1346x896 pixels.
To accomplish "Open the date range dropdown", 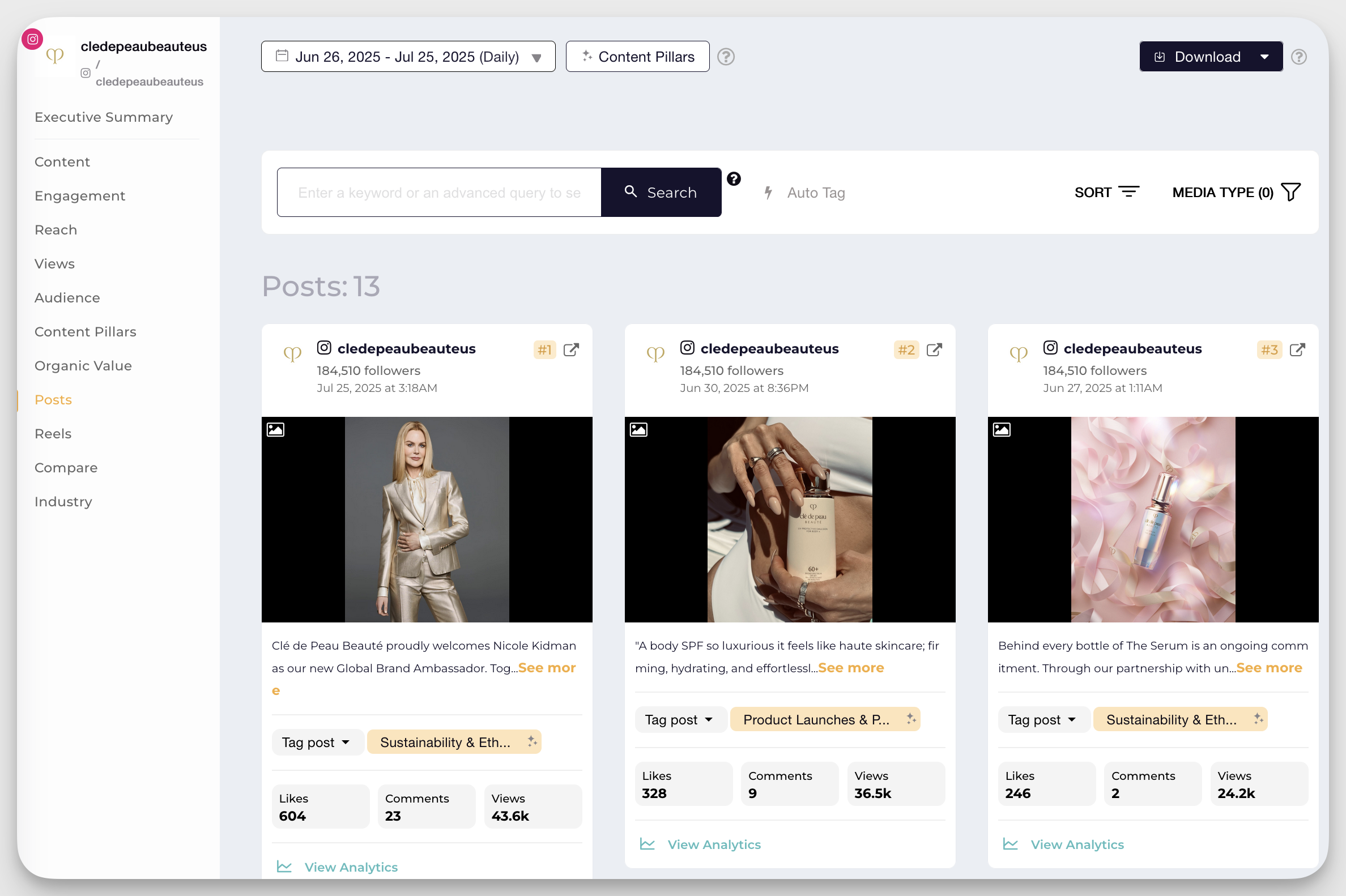I will coord(408,57).
